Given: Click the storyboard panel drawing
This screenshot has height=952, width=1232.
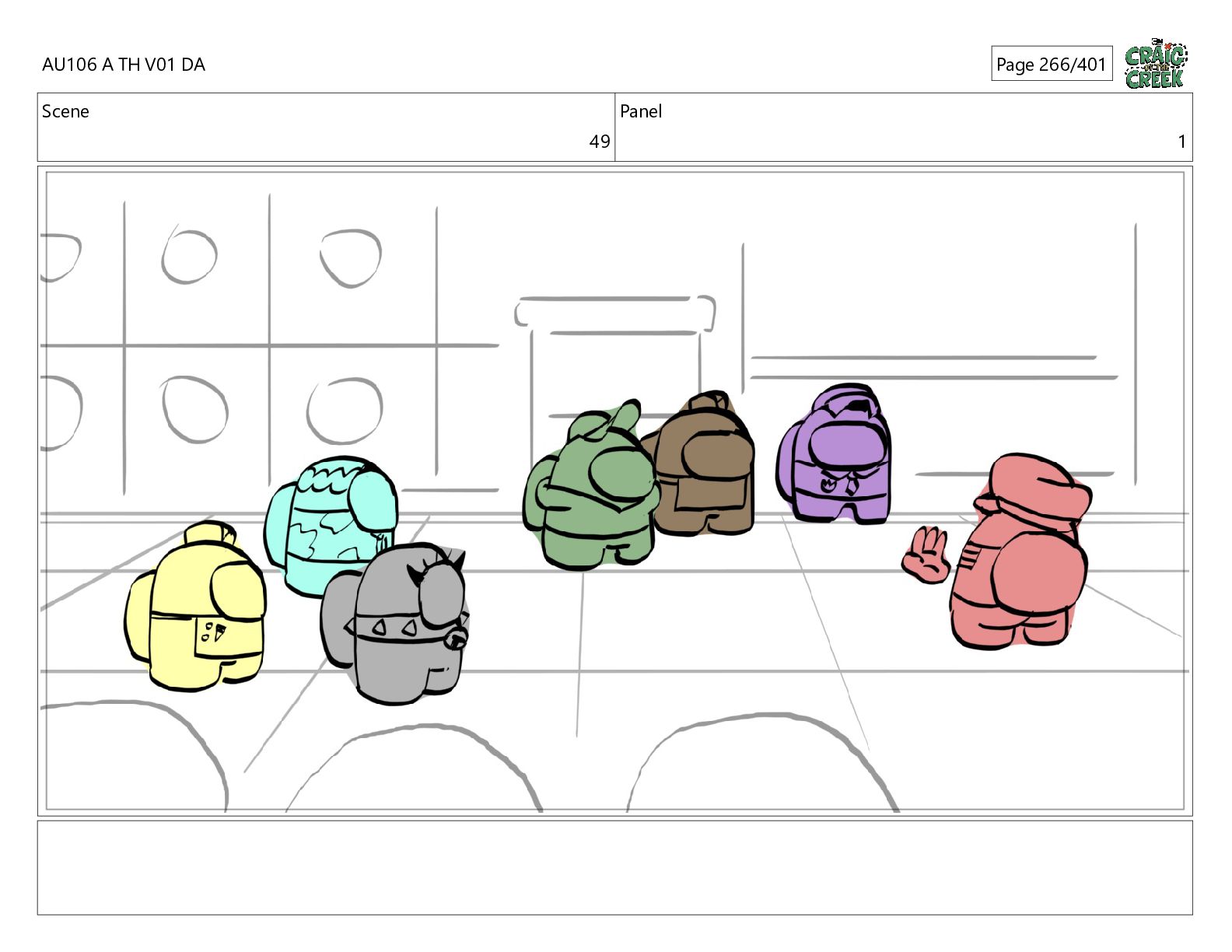Looking at the screenshot, I should click(x=614, y=491).
